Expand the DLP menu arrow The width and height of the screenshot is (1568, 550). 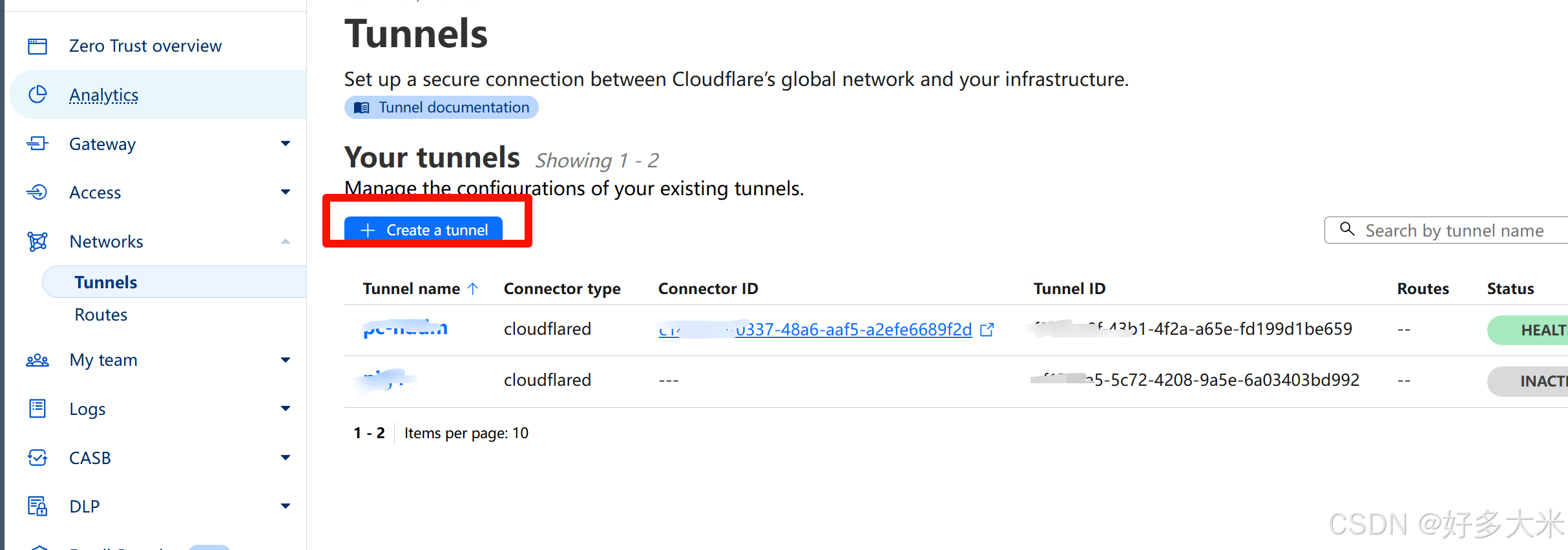coord(286,506)
